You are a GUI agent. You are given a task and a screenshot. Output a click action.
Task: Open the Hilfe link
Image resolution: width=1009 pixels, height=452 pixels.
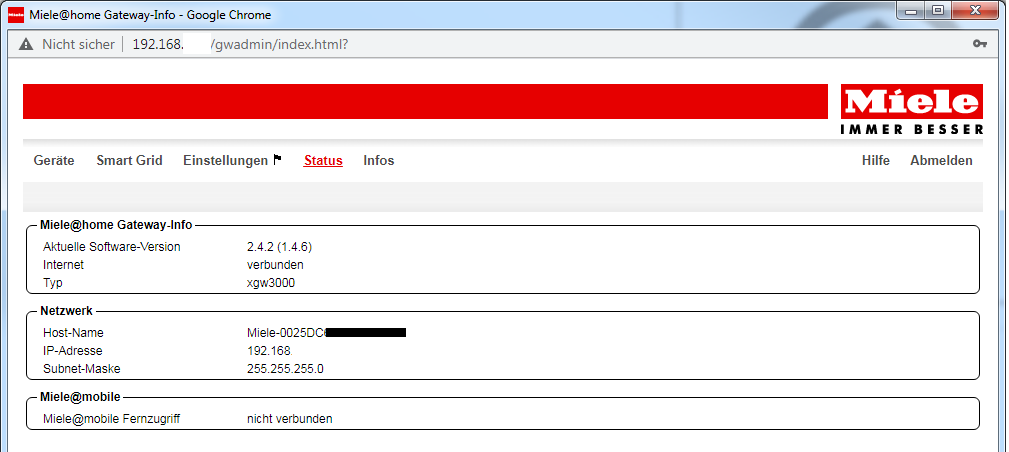[x=876, y=161]
